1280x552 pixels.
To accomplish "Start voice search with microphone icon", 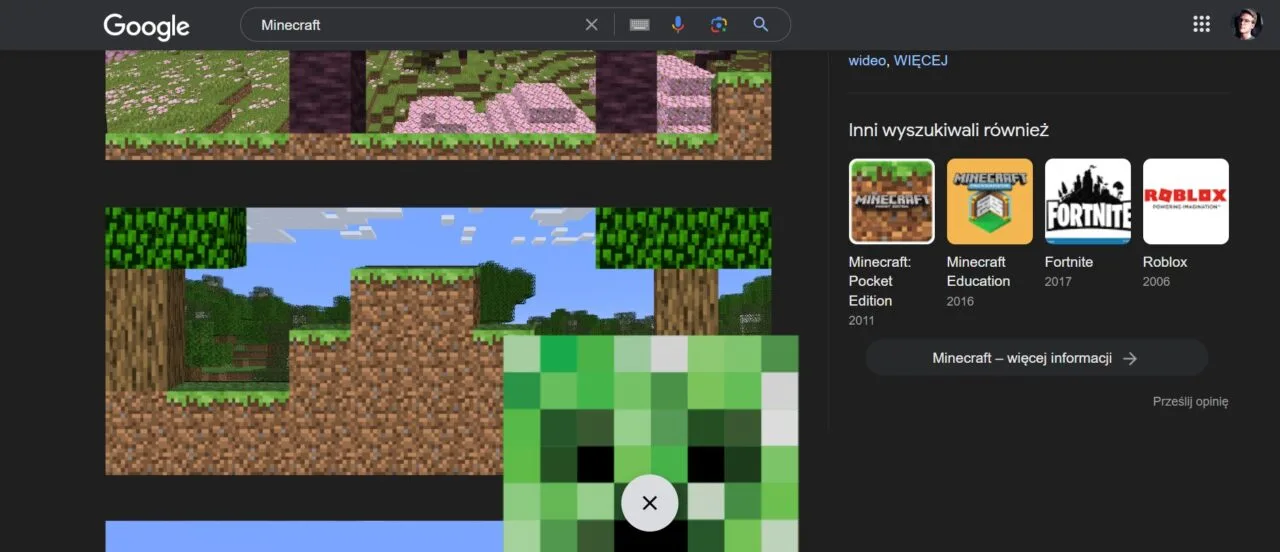I will click(678, 25).
